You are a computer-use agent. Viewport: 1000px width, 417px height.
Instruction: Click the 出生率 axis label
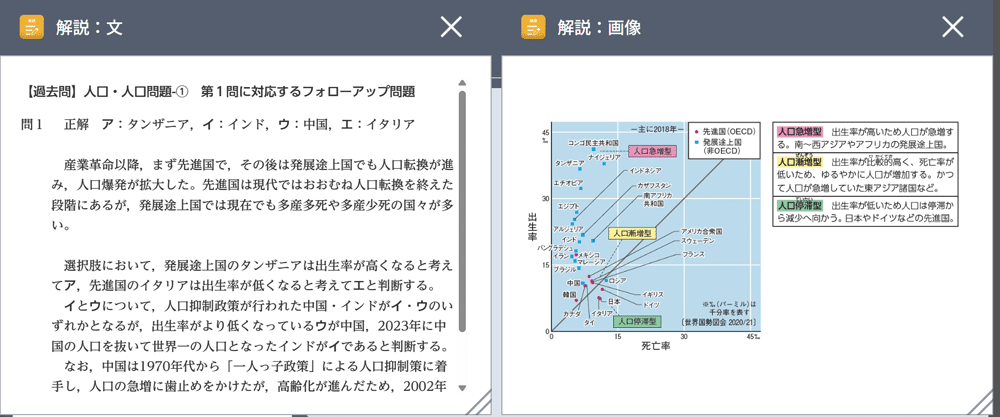pos(532,228)
